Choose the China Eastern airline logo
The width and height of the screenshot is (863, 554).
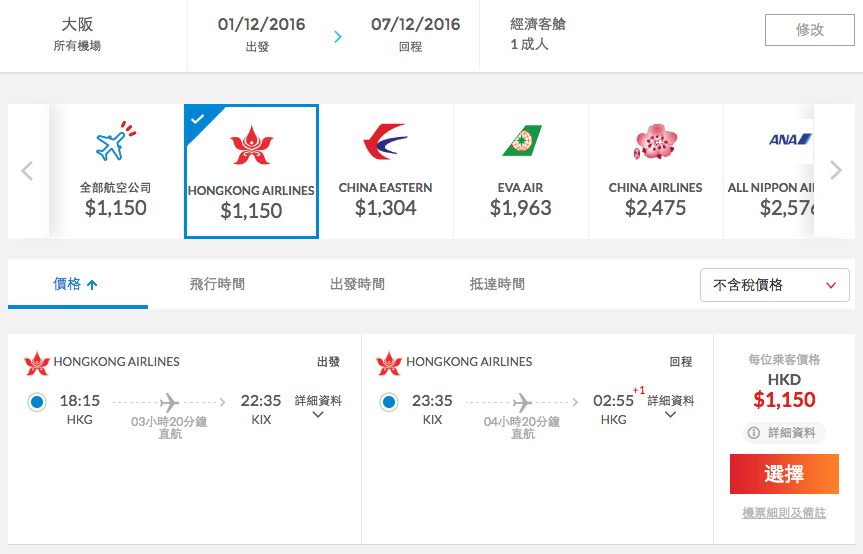tap(385, 141)
